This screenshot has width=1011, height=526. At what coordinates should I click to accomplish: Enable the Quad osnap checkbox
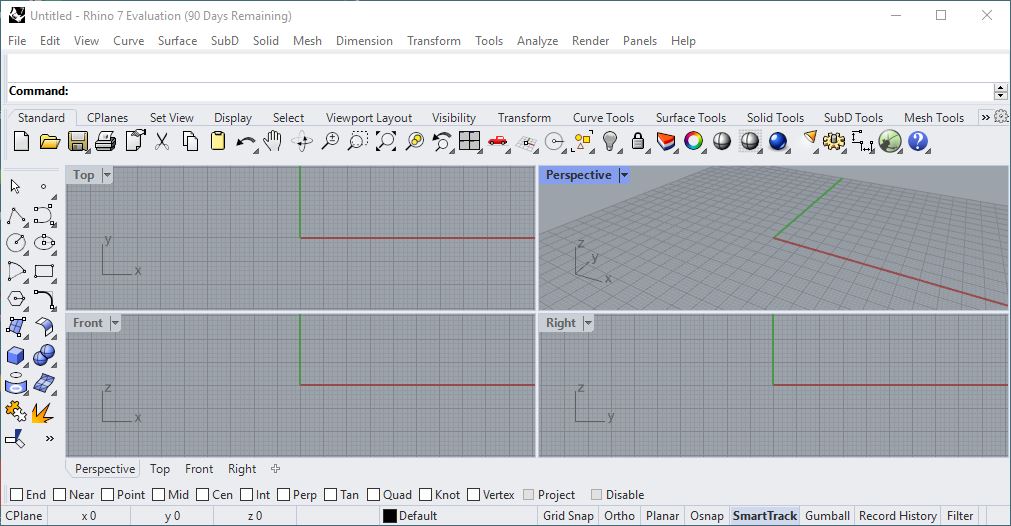tap(373, 494)
